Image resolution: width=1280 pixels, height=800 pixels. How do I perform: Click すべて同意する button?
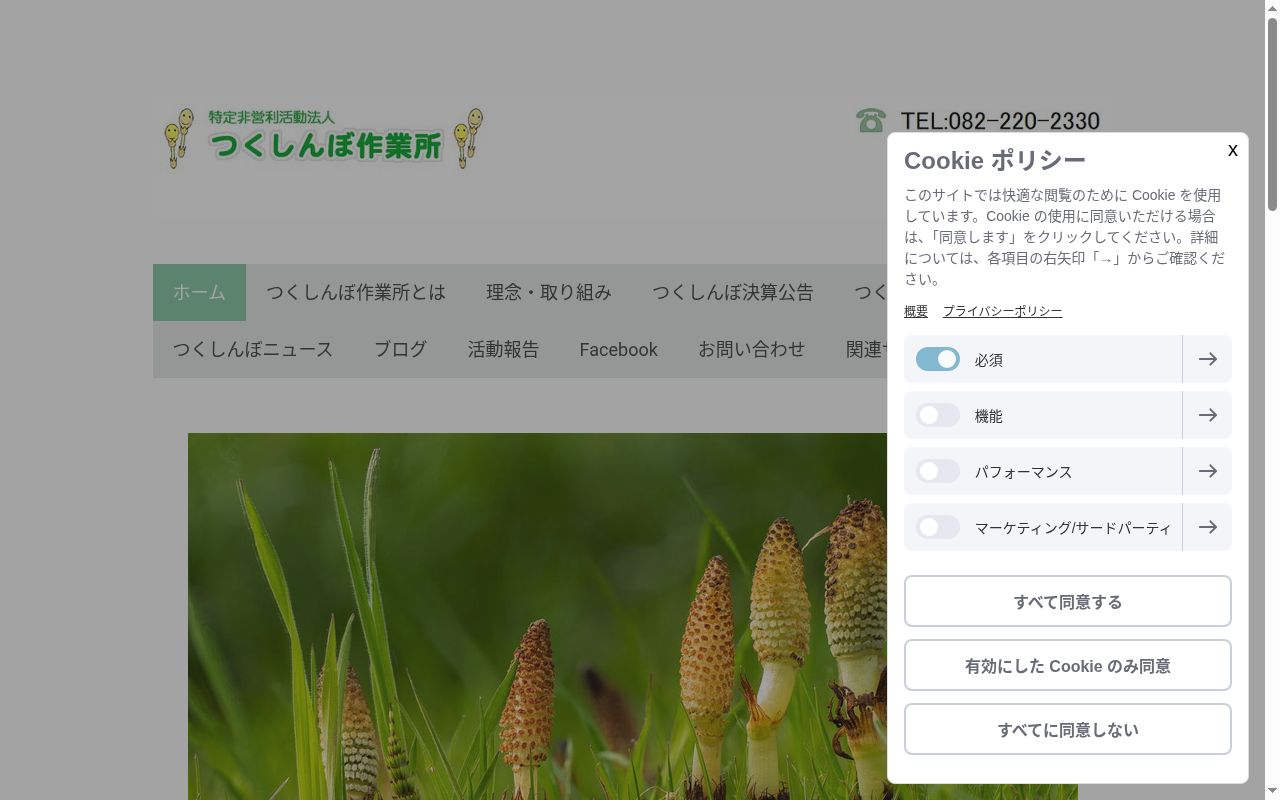(1068, 601)
